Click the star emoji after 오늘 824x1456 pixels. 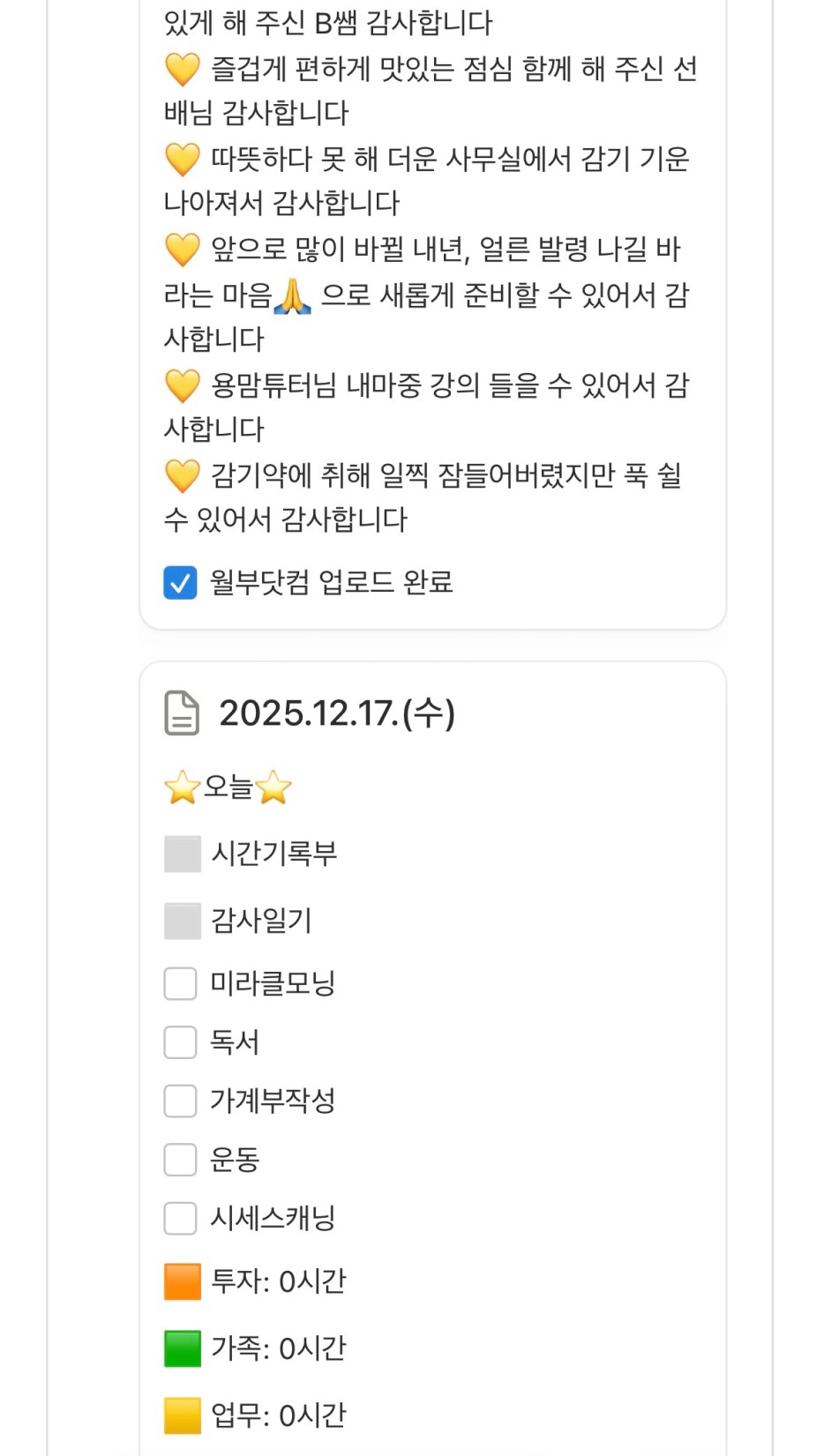[x=273, y=788]
